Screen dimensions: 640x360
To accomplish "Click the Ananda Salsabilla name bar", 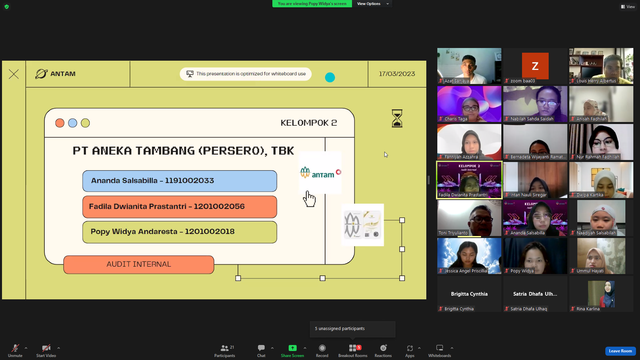I will 180,181.
